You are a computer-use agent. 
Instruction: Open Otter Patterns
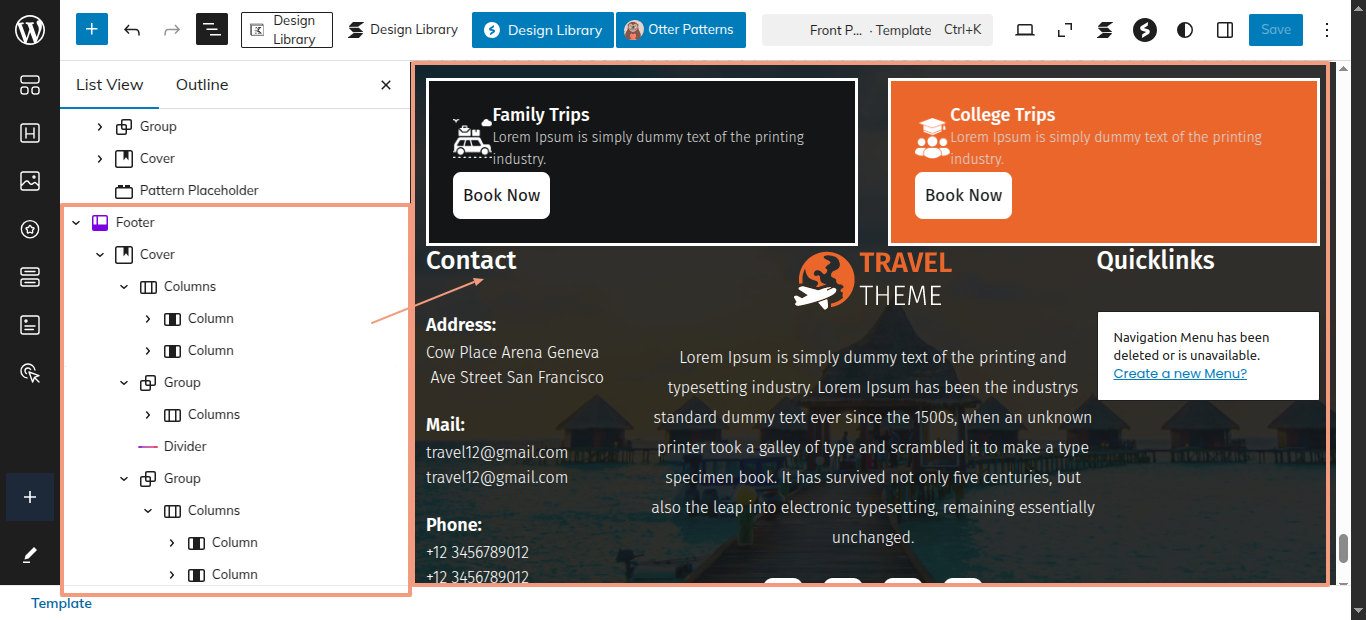(x=681, y=30)
